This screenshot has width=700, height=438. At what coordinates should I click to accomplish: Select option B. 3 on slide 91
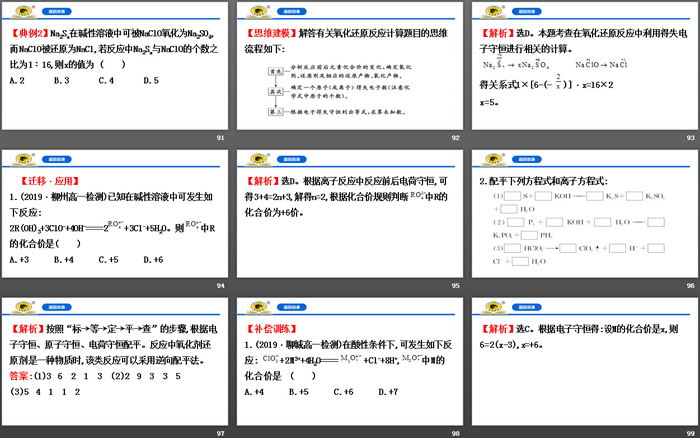[x=62, y=80]
